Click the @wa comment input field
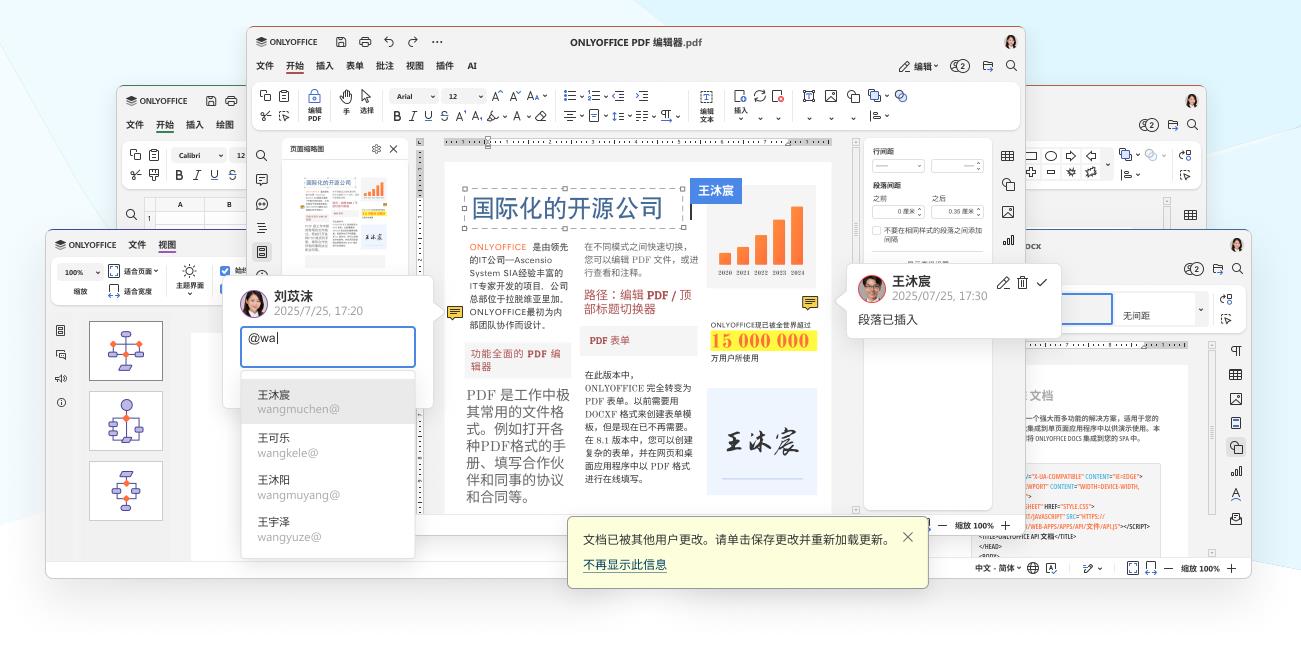 coord(328,347)
